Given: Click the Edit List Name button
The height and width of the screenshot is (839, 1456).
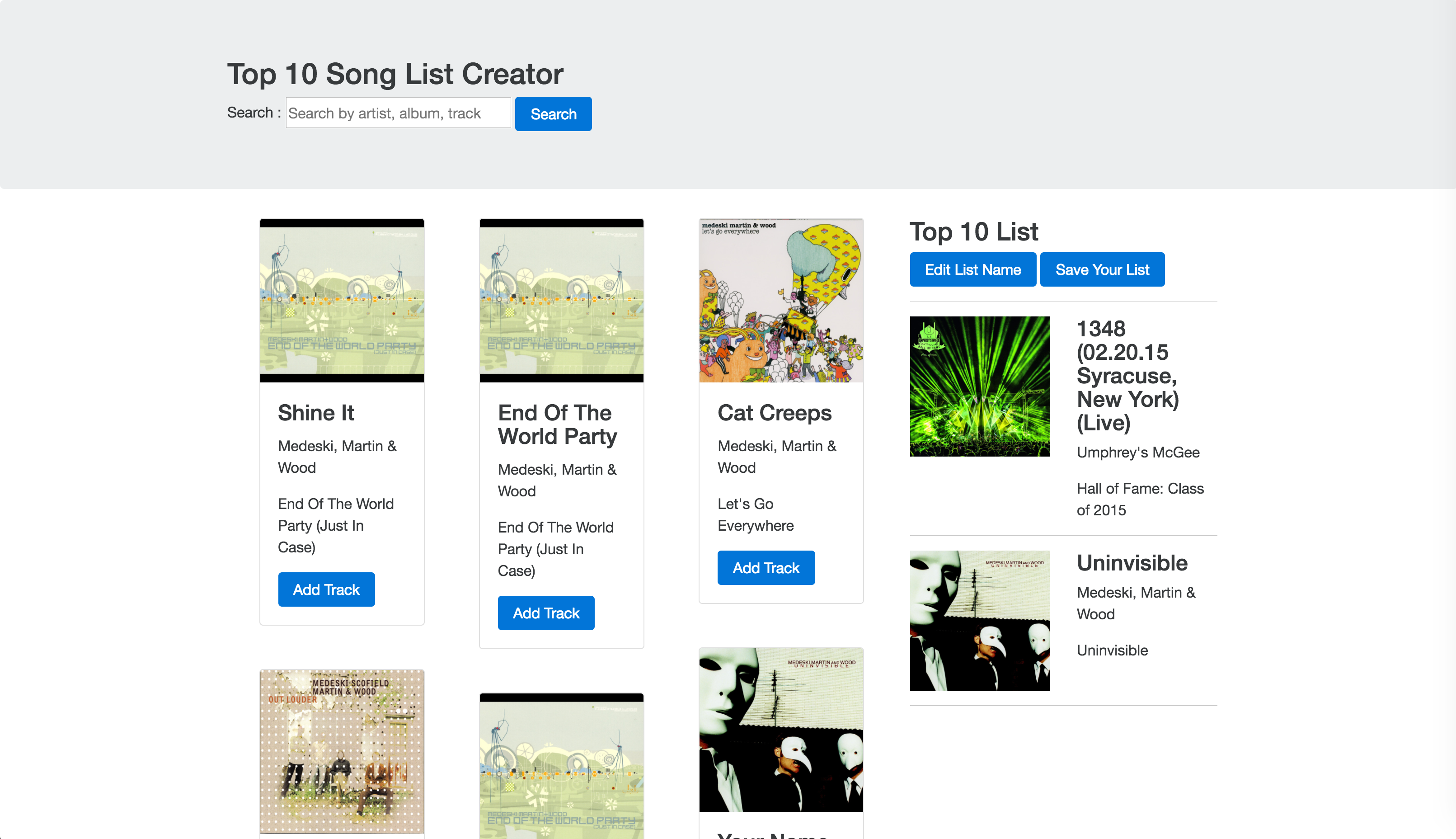Looking at the screenshot, I should (972, 269).
